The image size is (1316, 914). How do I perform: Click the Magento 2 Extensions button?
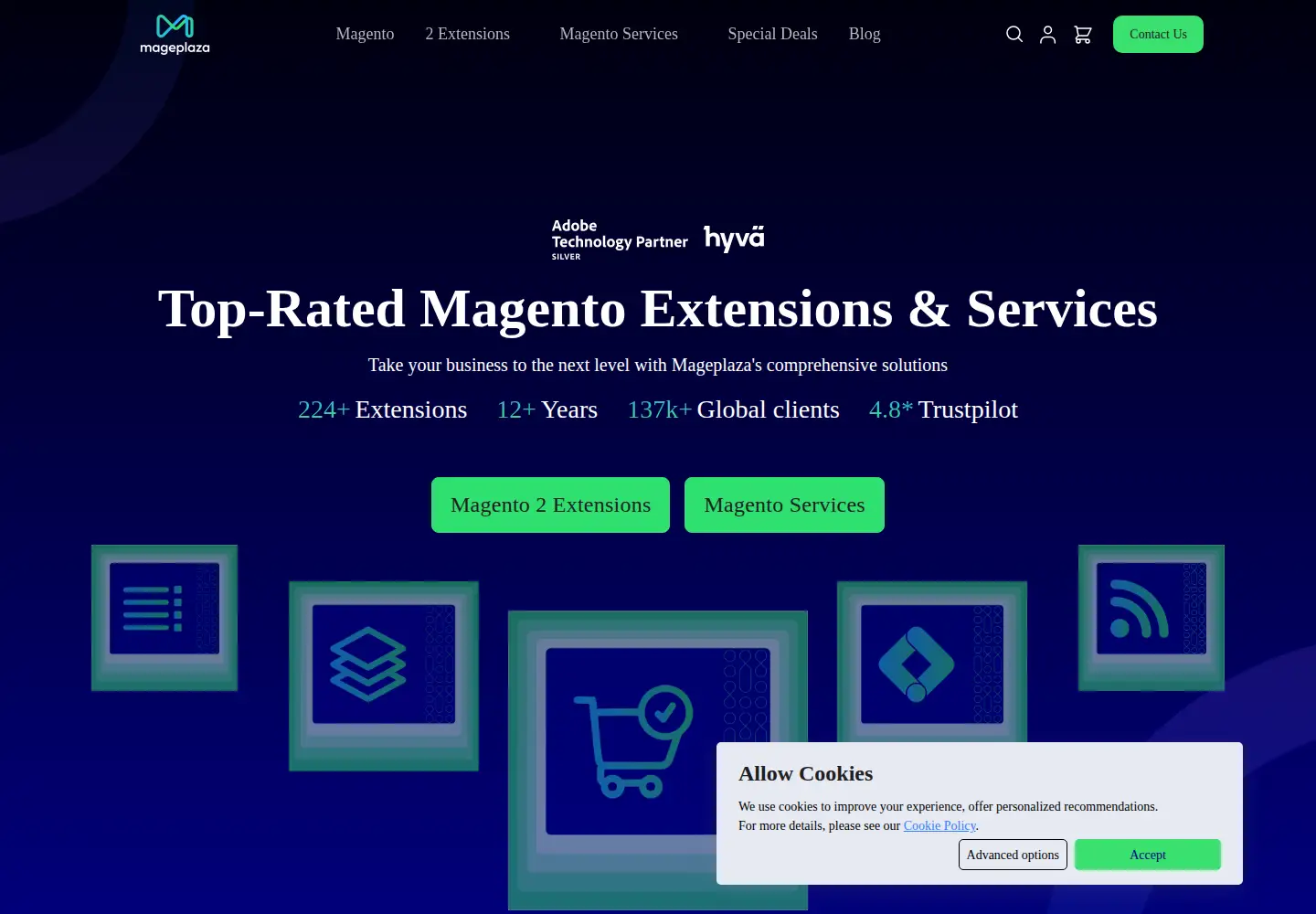pos(550,505)
